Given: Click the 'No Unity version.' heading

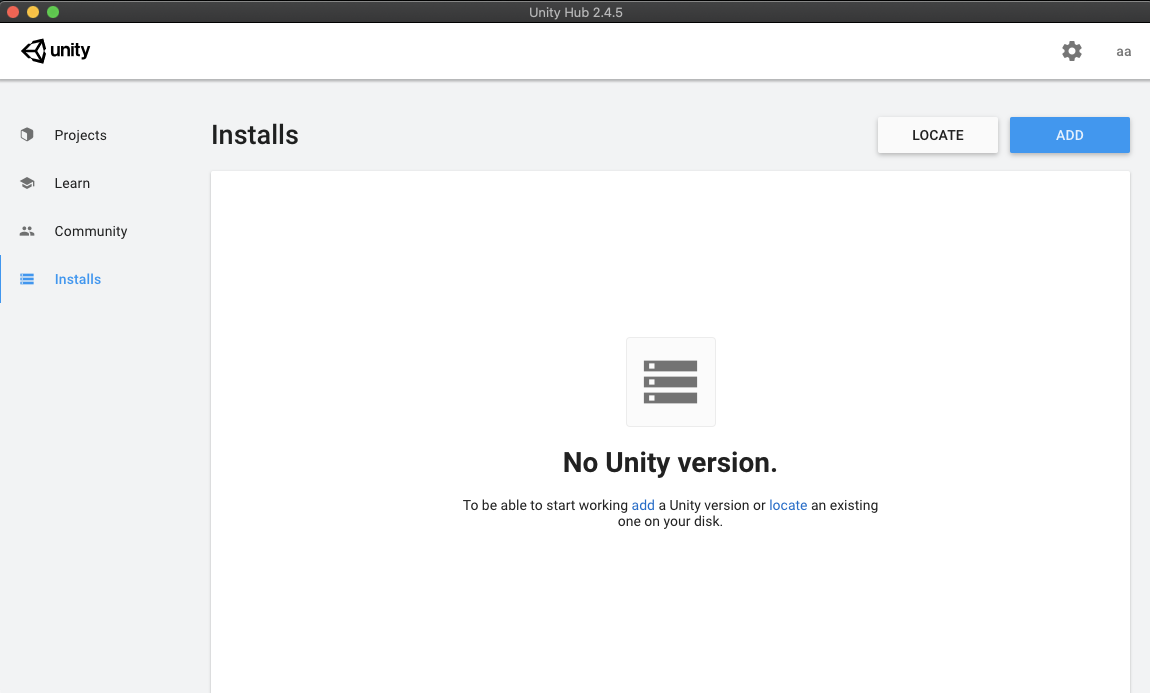Looking at the screenshot, I should [670, 463].
